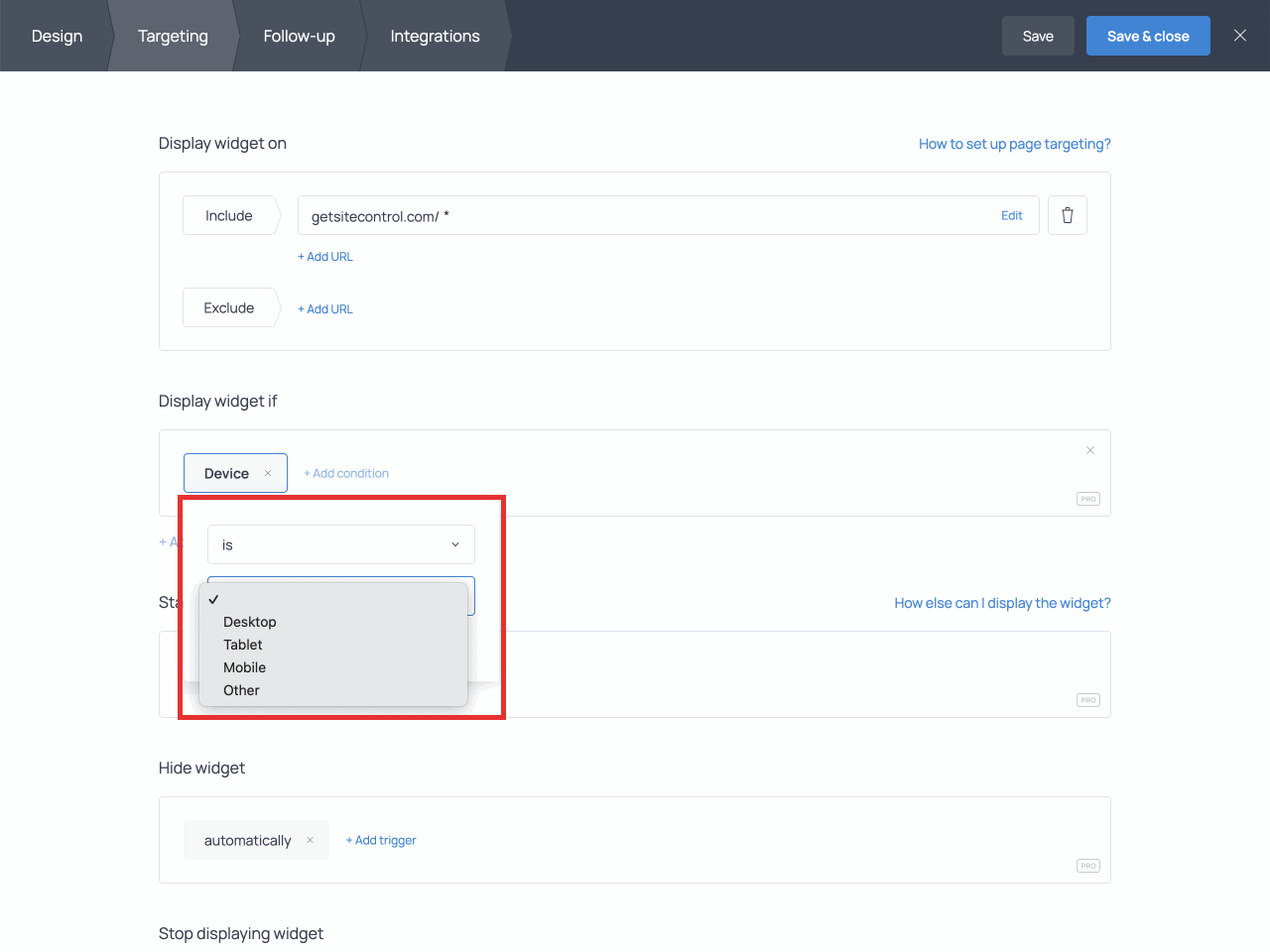The image size is (1270, 952).
Task: Open the Integrations tab
Action: point(435,36)
